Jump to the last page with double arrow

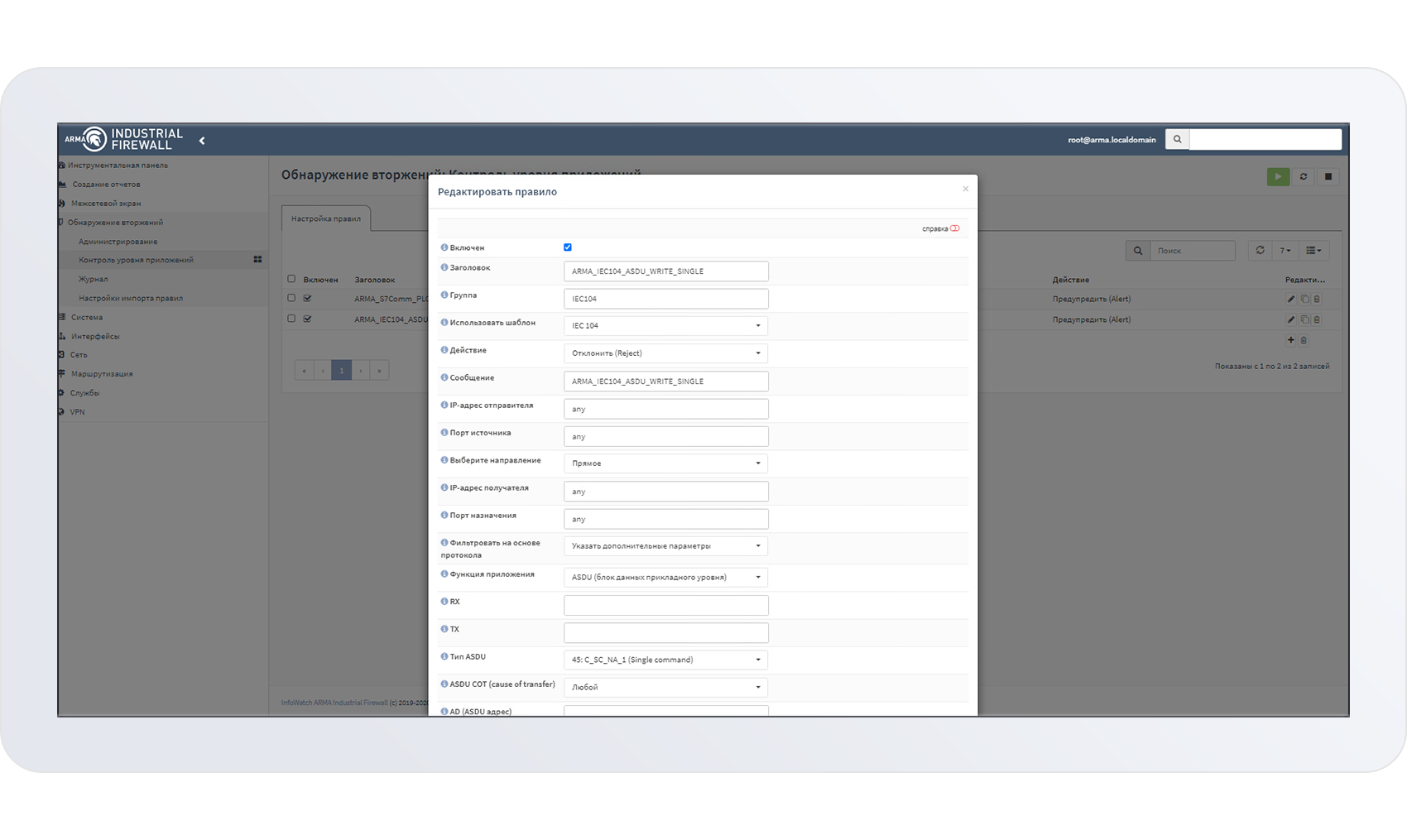pyautogui.click(x=380, y=370)
